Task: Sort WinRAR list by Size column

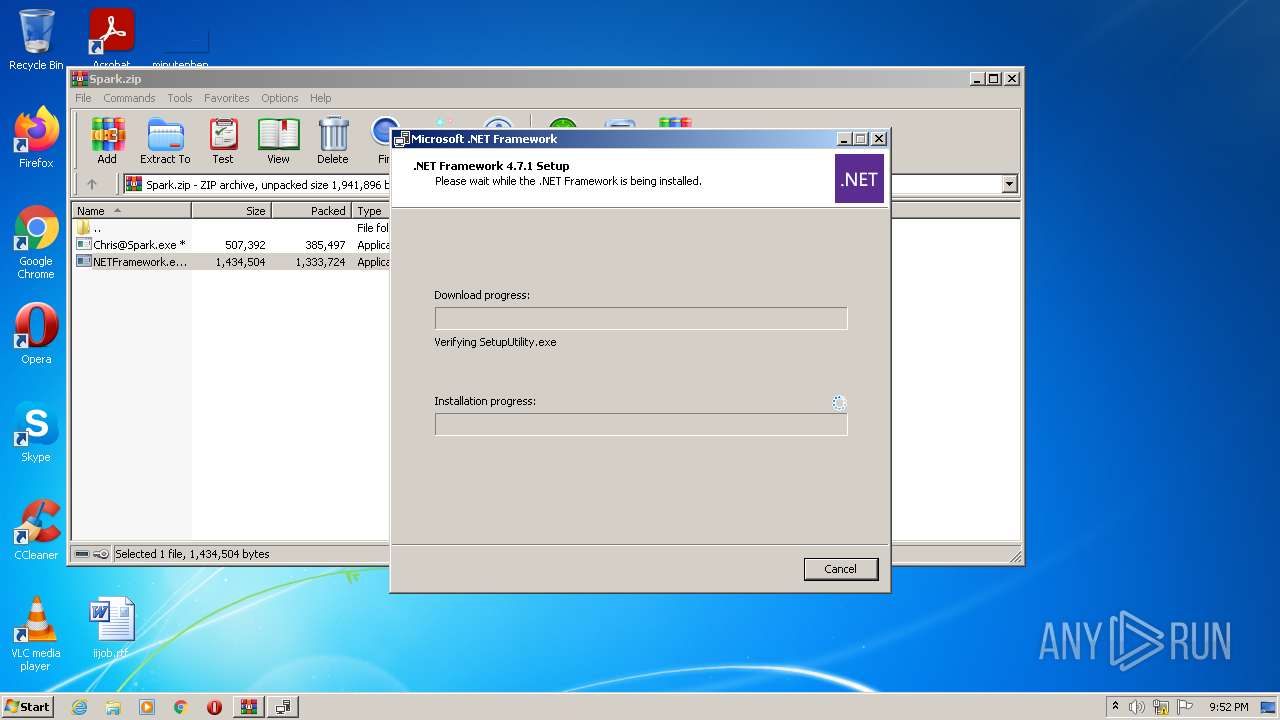Action: (231, 211)
